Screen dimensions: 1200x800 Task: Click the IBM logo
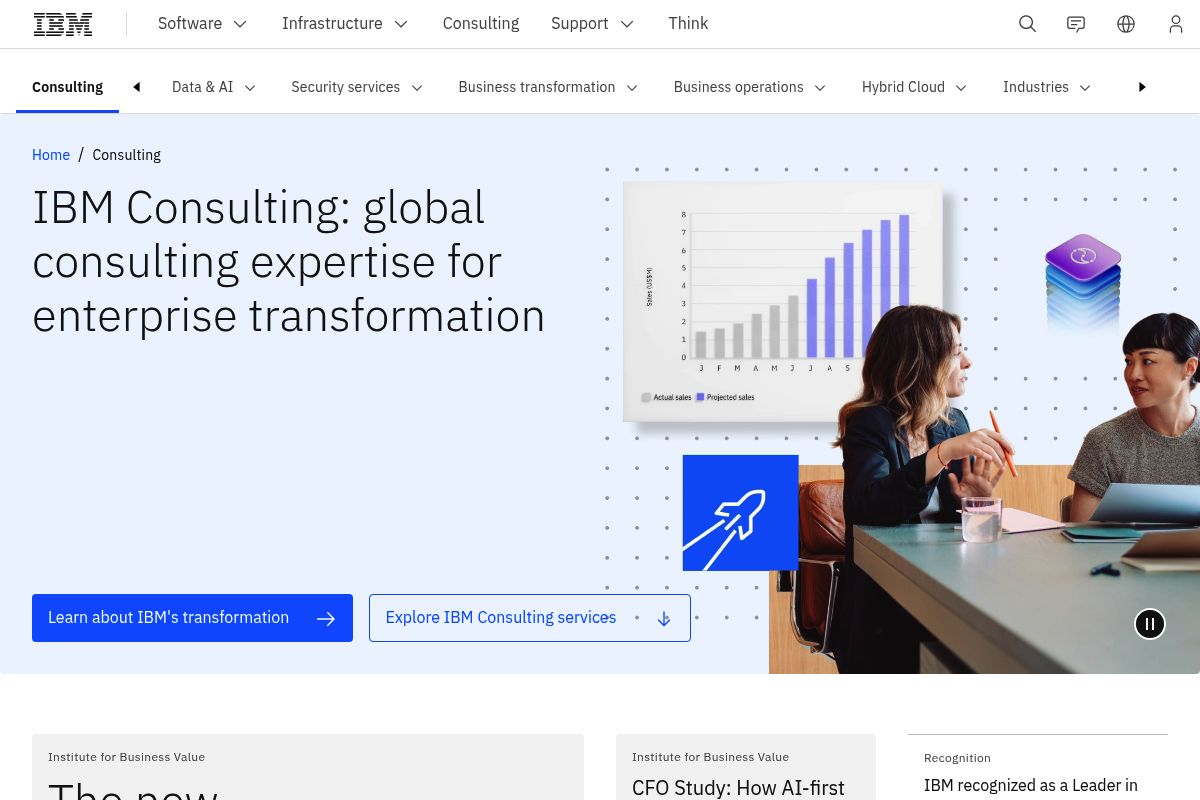click(x=63, y=24)
